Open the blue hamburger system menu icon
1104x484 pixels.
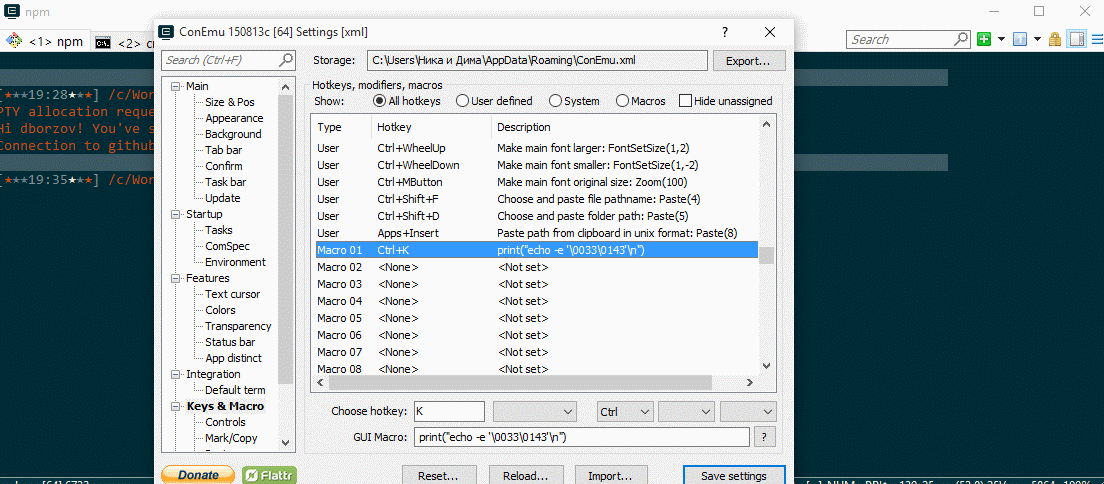pos(1096,39)
